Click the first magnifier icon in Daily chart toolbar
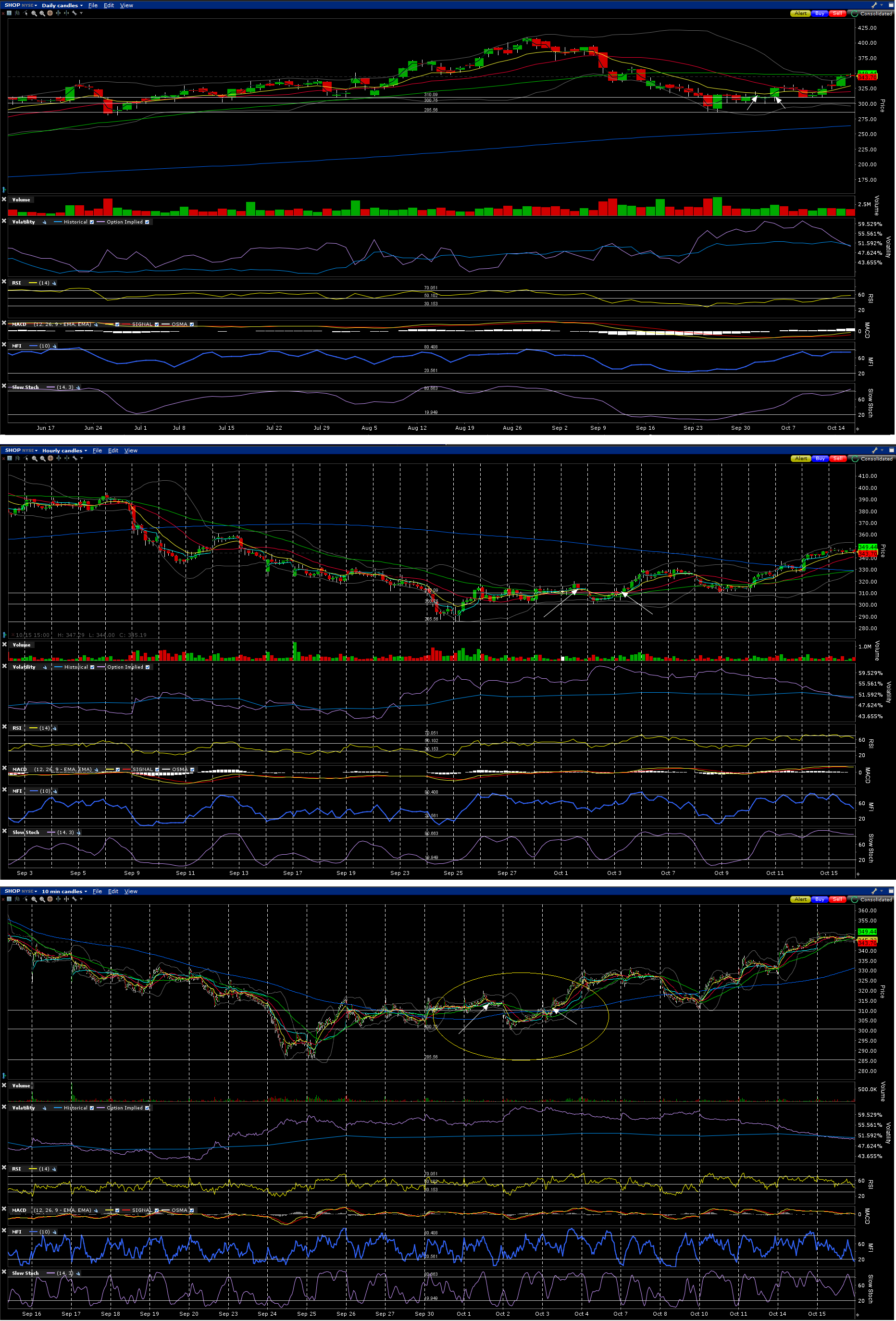Viewport: 896px width, 1321px height. point(34,13)
